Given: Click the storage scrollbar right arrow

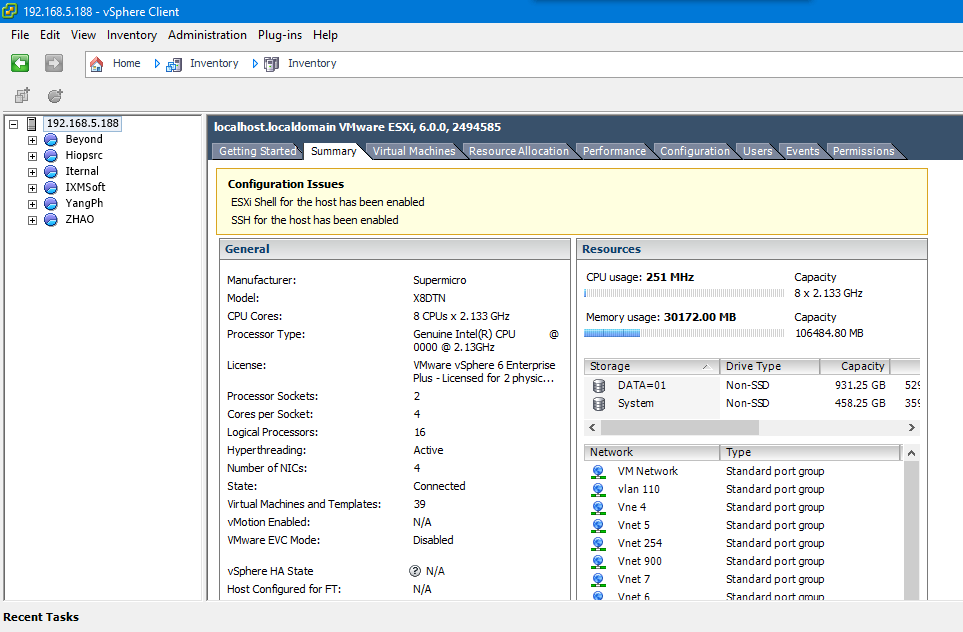Looking at the screenshot, I should 911,427.
